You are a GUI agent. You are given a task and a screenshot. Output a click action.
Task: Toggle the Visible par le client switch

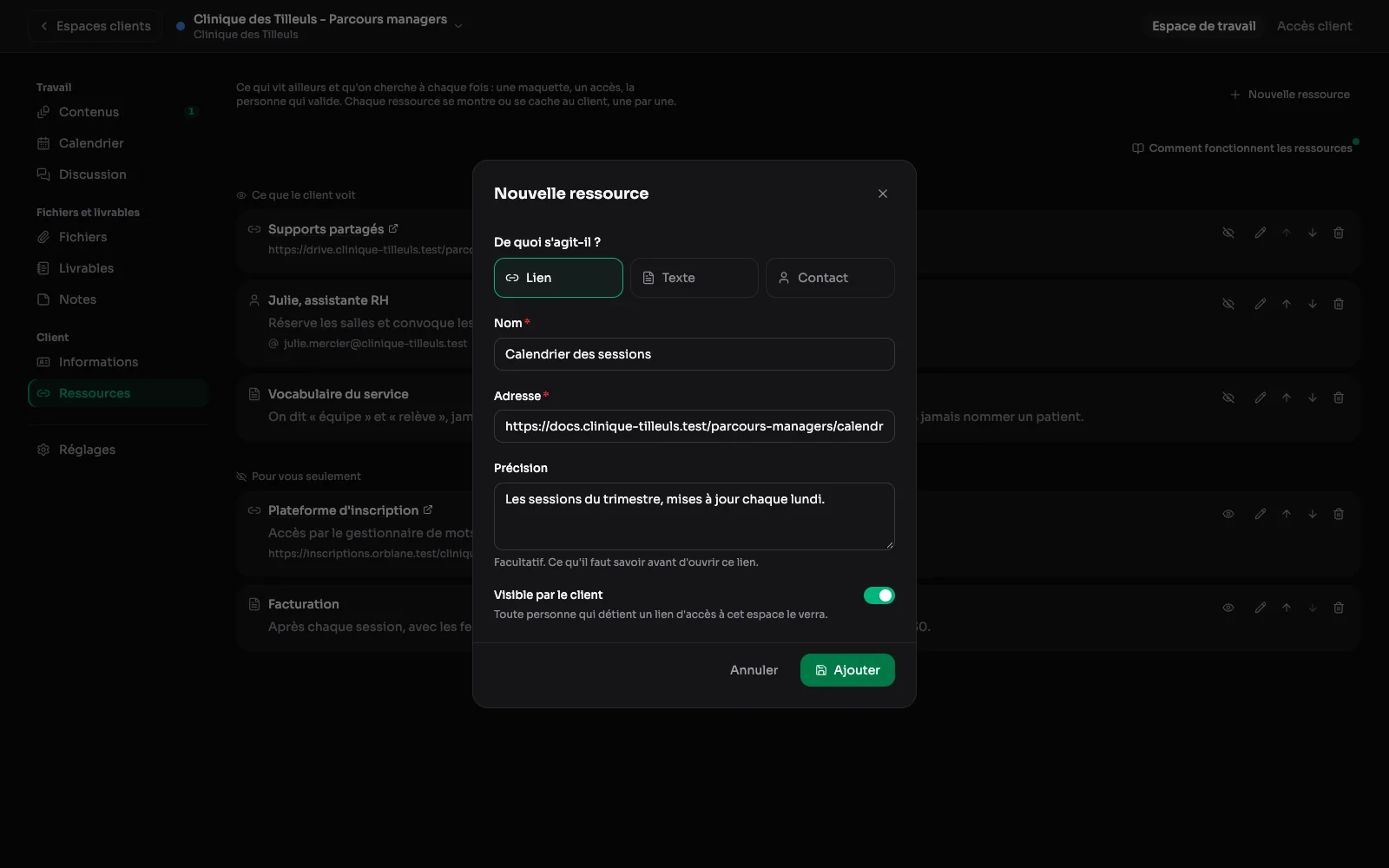click(x=879, y=595)
